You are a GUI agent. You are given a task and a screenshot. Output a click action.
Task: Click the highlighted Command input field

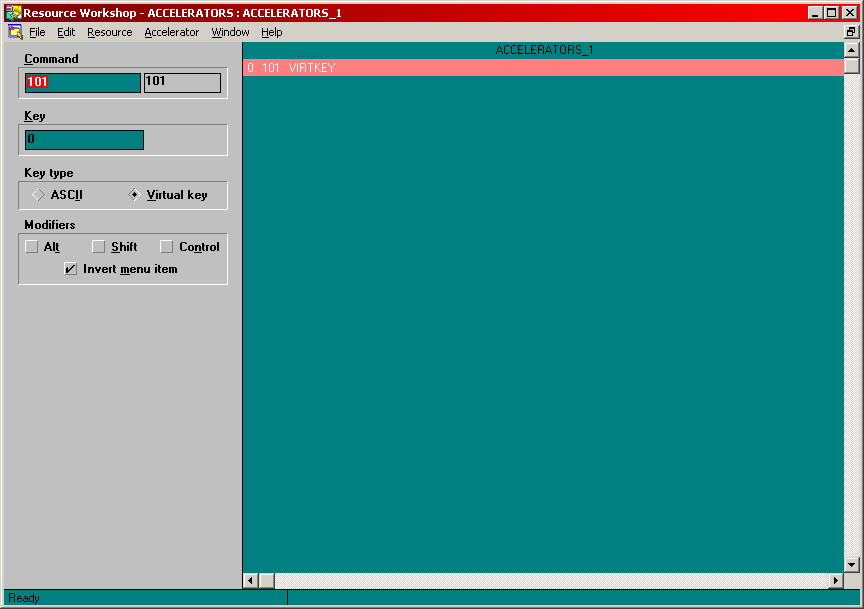click(82, 83)
